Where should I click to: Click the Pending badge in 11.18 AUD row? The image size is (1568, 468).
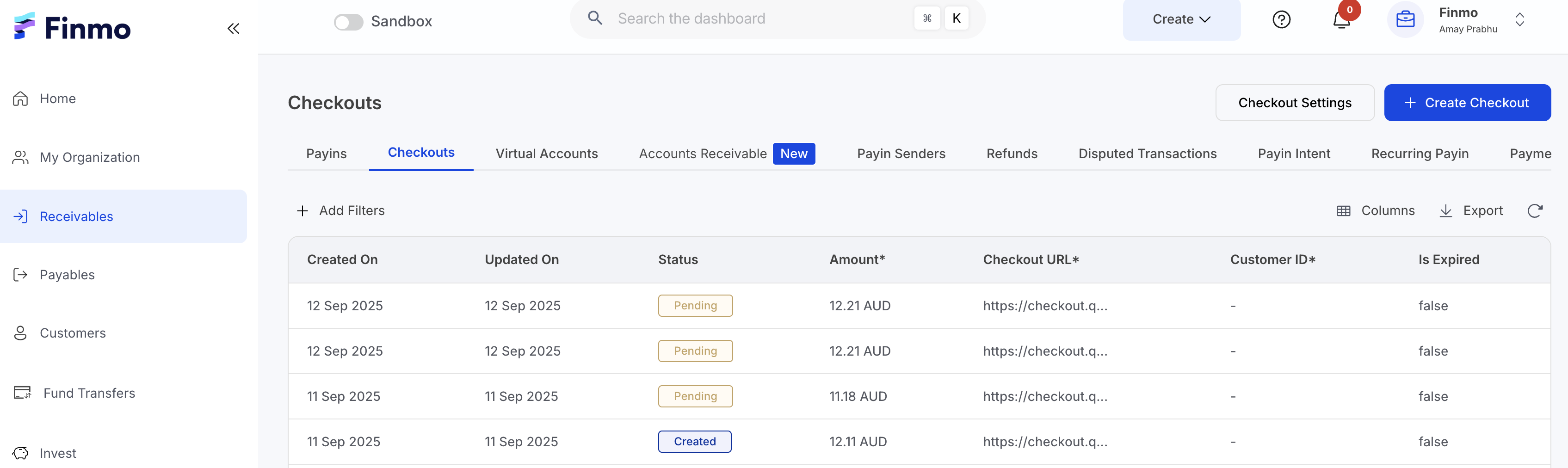(695, 397)
